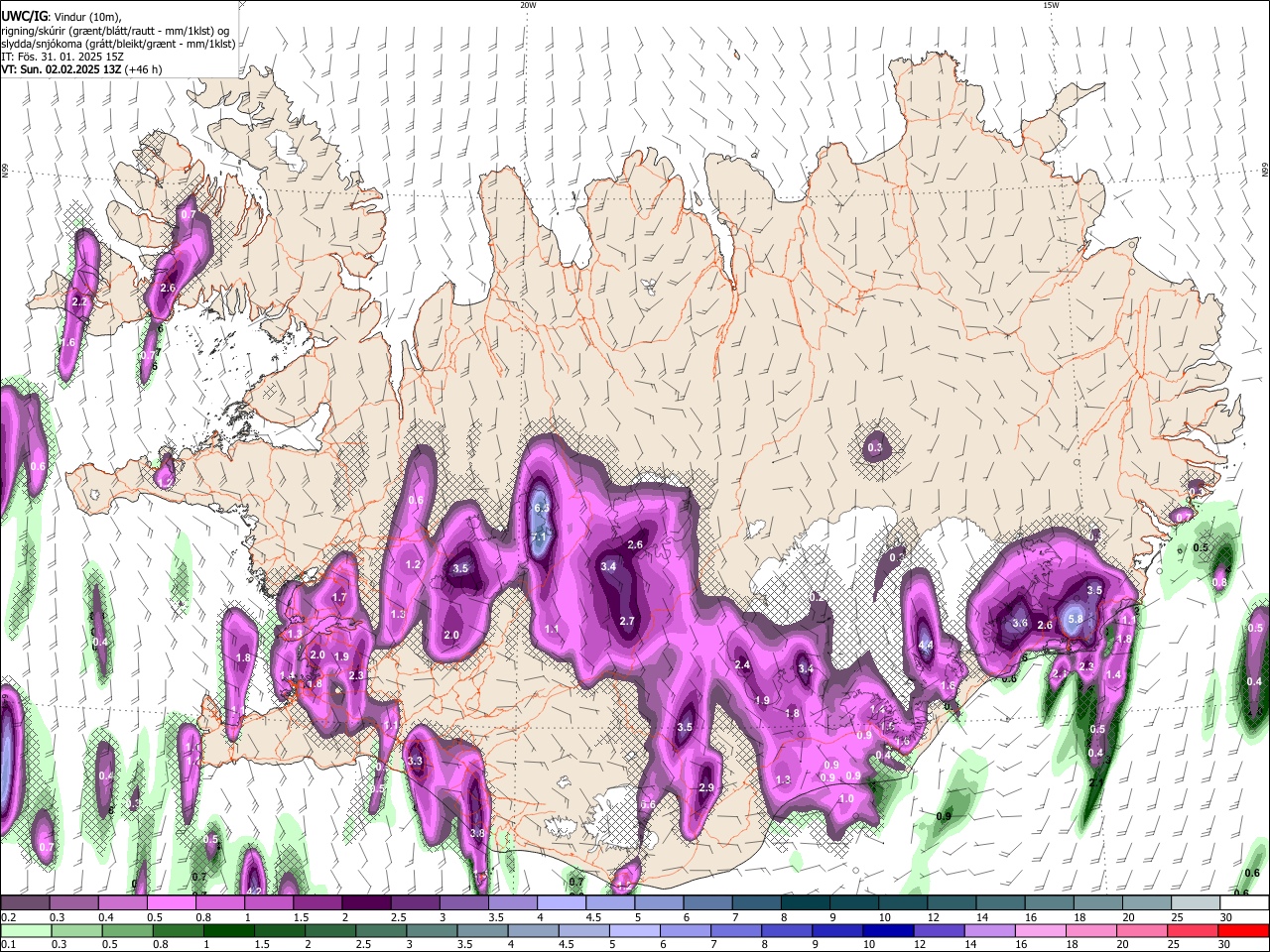Click the pale green first swatch in the rain legend
Image resolution: width=1270 pixels, height=952 pixels.
pos(25,931)
